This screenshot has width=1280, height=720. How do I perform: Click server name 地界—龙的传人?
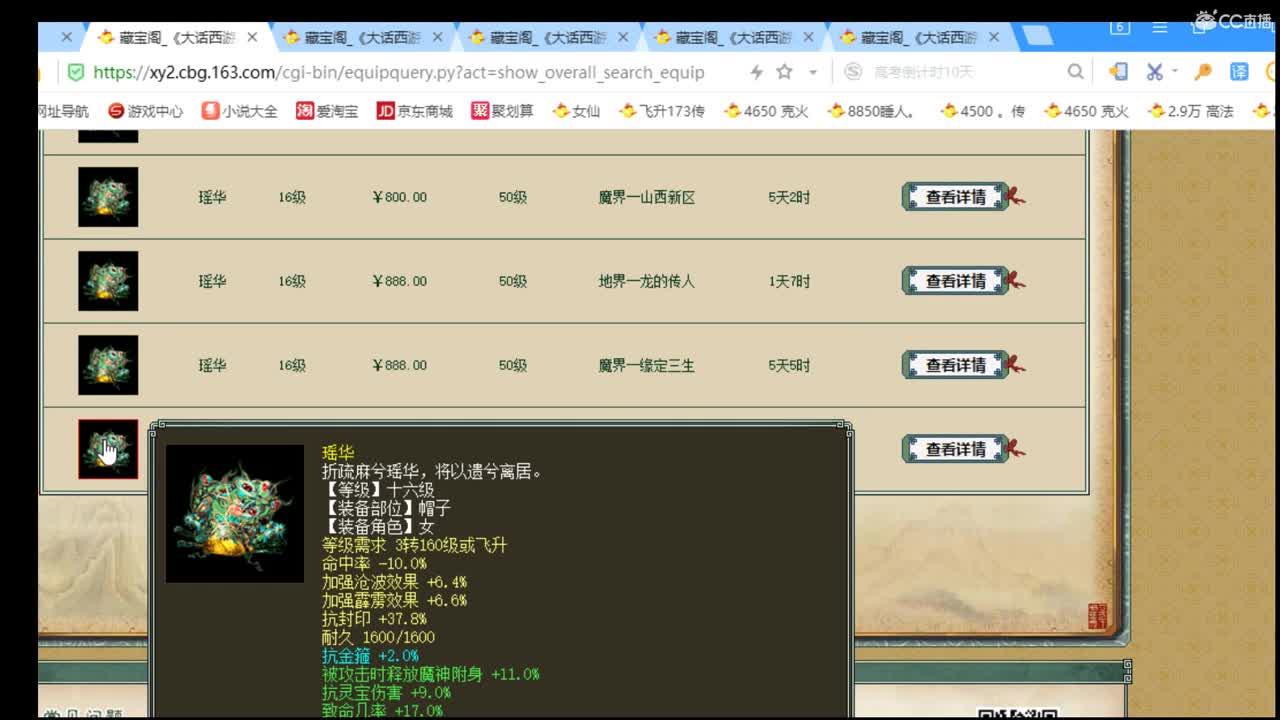coord(647,281)
